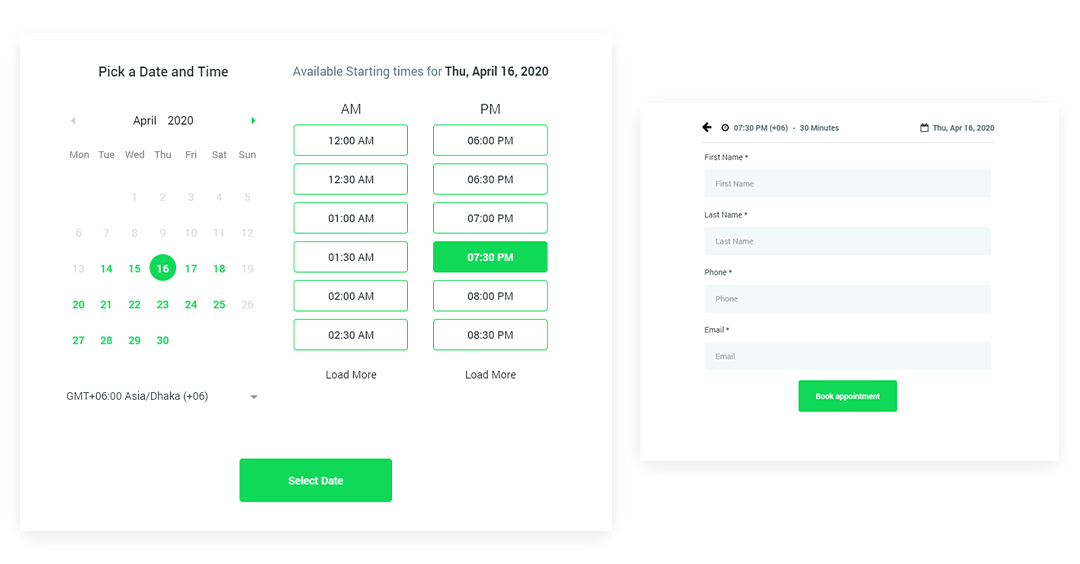Go to next month using green arrow
Screen dimensions: 1080x564
coord(253,121)
